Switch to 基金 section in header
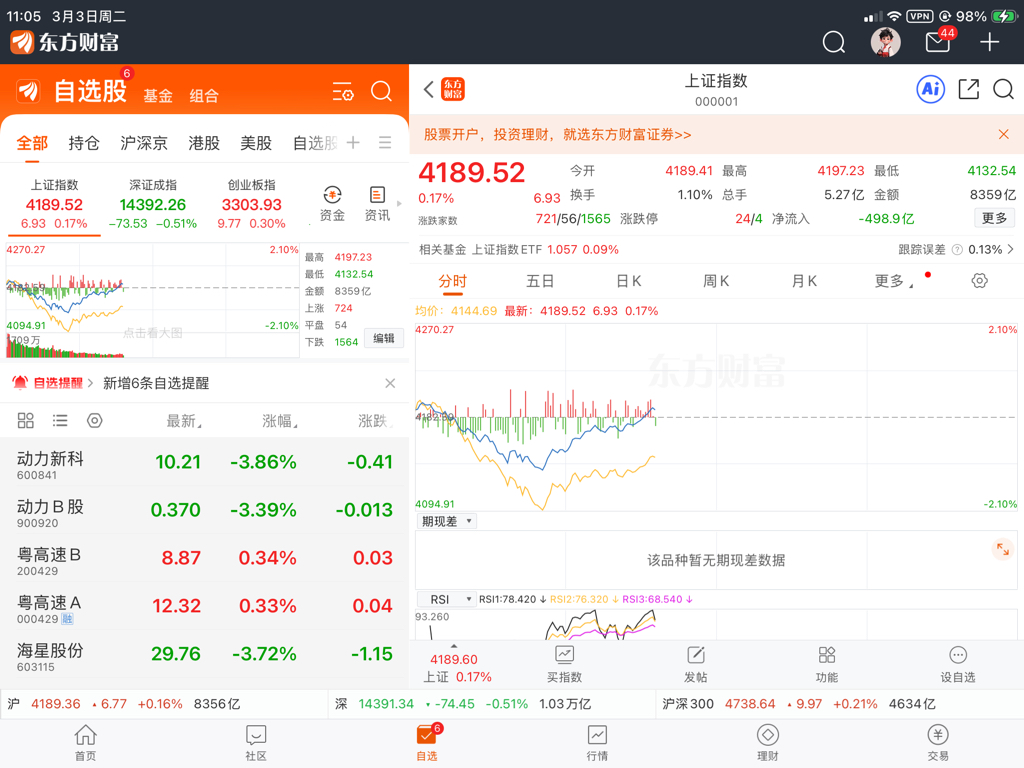 (x=158, y=96)
